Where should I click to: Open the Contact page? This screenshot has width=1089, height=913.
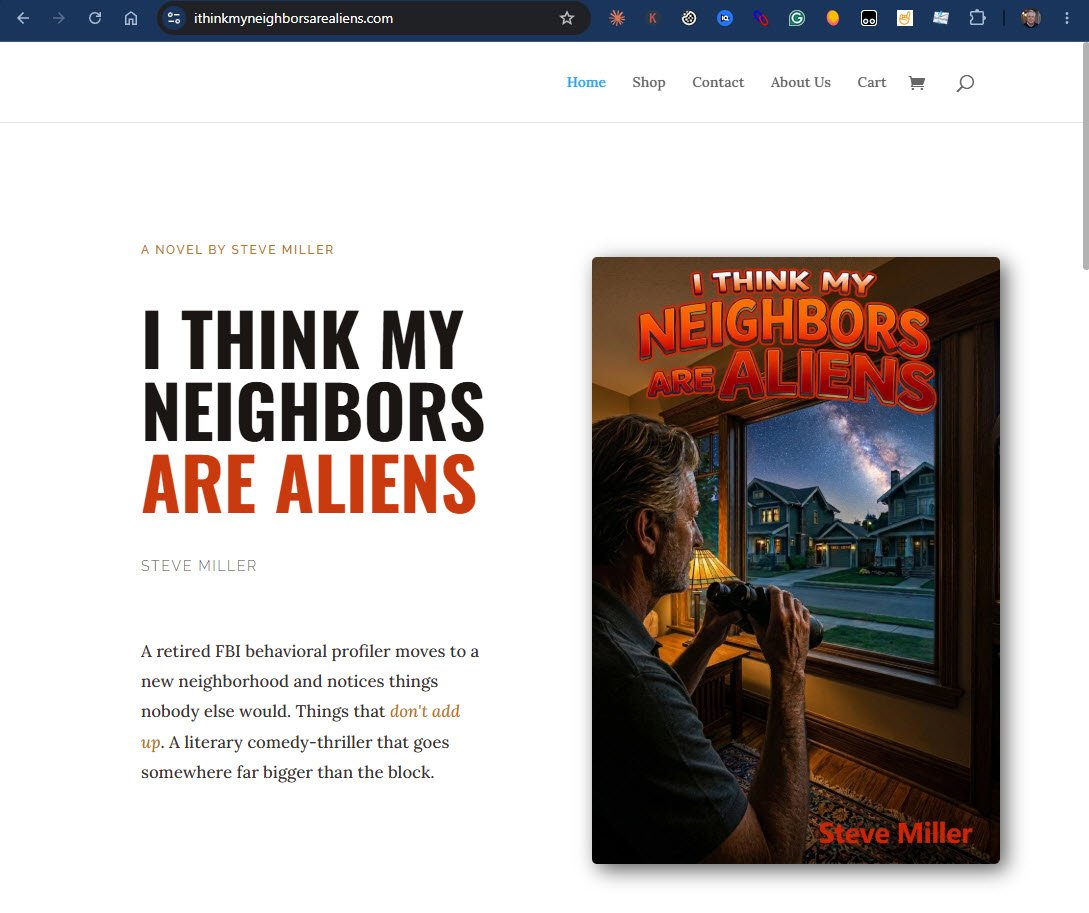click(717, 83)
